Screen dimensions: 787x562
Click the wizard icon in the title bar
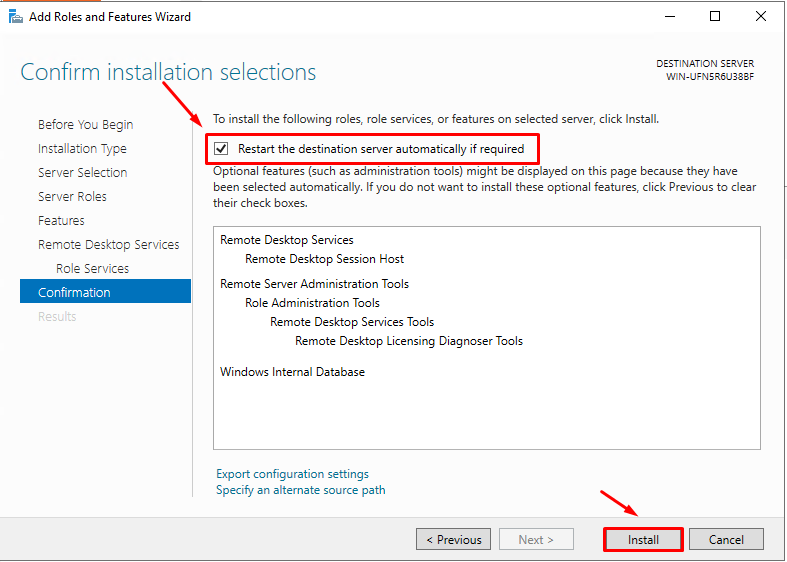(x=15, y=16)
